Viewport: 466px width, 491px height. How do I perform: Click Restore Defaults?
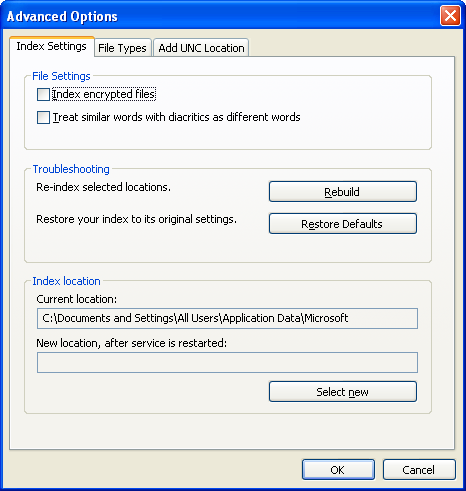click(x=343, y=224)
